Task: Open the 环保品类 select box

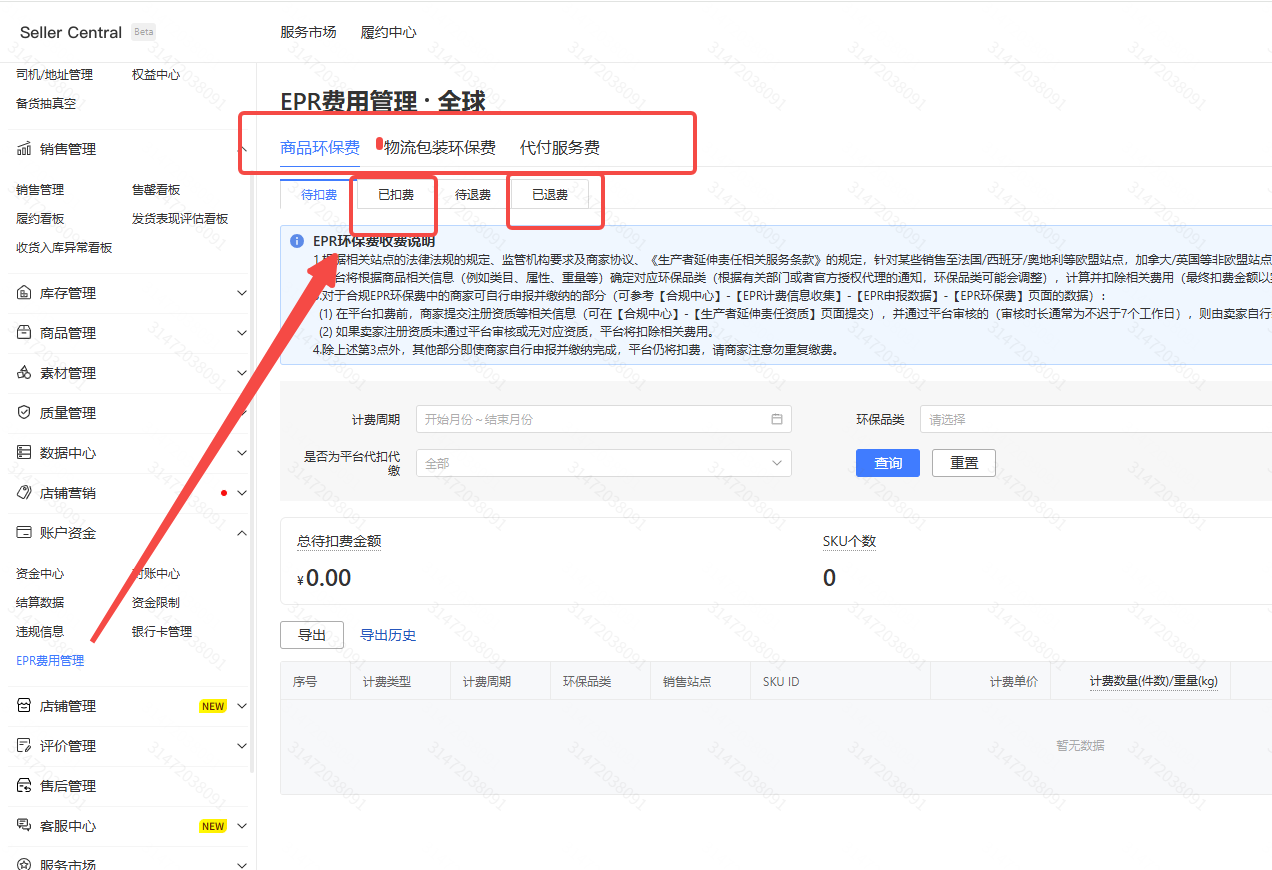Action: click(x=1095, y=419)
